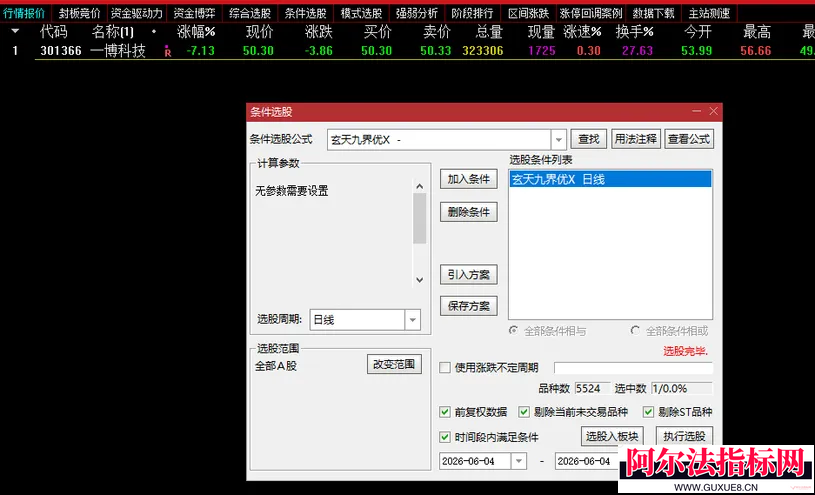Image resolution: width=815 pixels, height=495 pixels.
Task: Sort by the 涨幅% column header
Action: (x=196, y=32)
